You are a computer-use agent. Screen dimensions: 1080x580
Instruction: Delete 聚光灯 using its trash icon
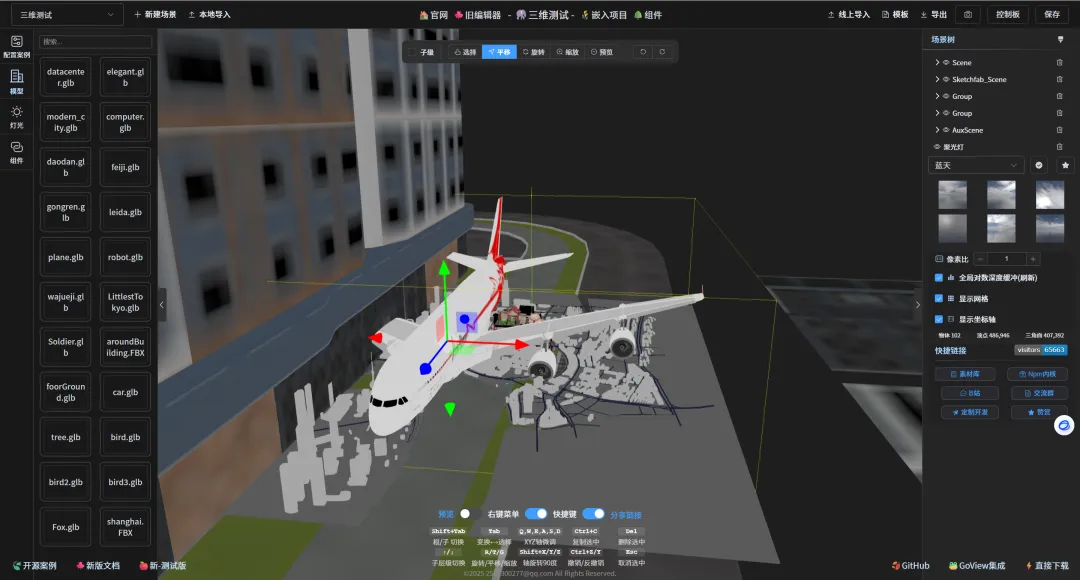click(1059, 147)
